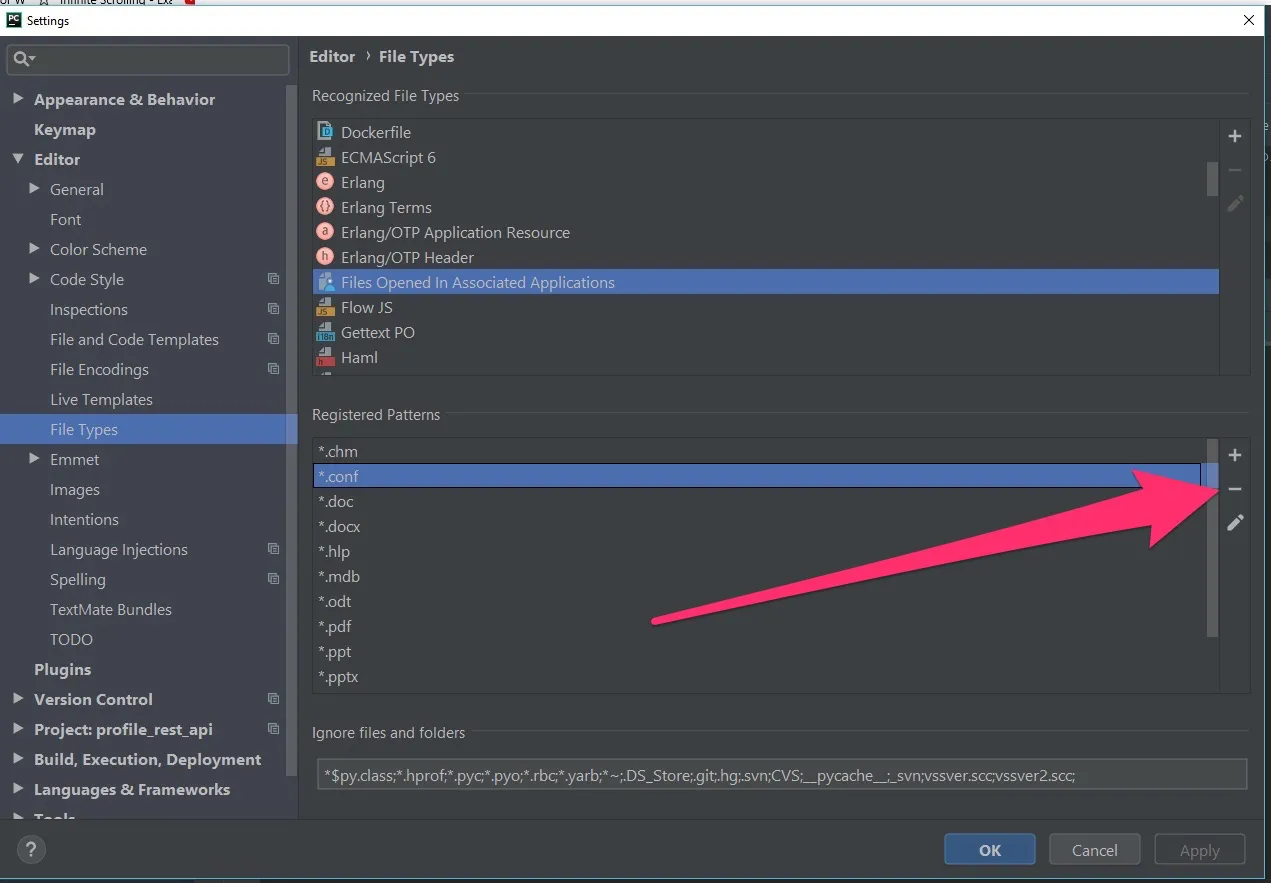The height and width of the screenshot is (883, 1271).
Task: Click project-level icon beside Spelling
Action: [273, 579]
